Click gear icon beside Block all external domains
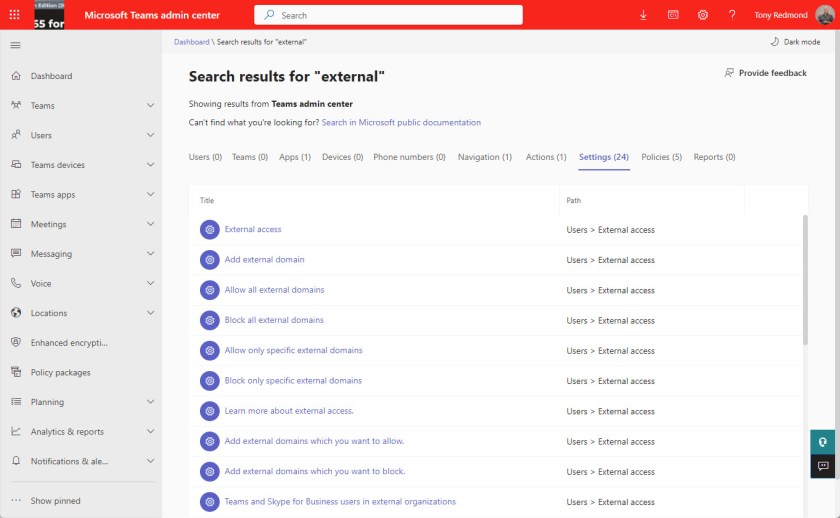The image size is (840, 518). click(210, 320)
